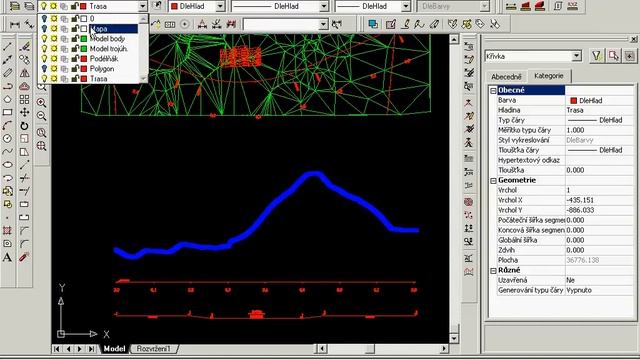Click the Quick Select funnel icon
This screenshot has height=360, width=640.
click(597, 56)
